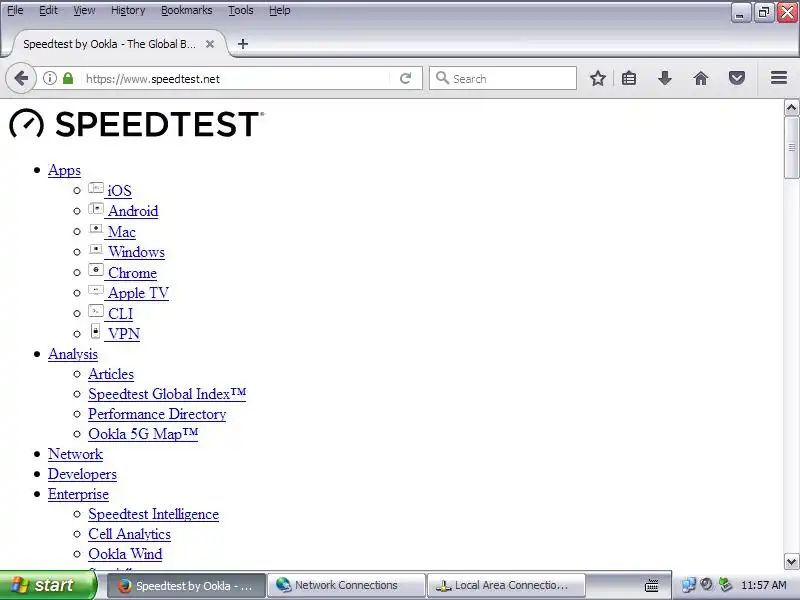The image size is (800, 600).
Task: Open Ookla Wind link
Action: (x=125, y=554)
